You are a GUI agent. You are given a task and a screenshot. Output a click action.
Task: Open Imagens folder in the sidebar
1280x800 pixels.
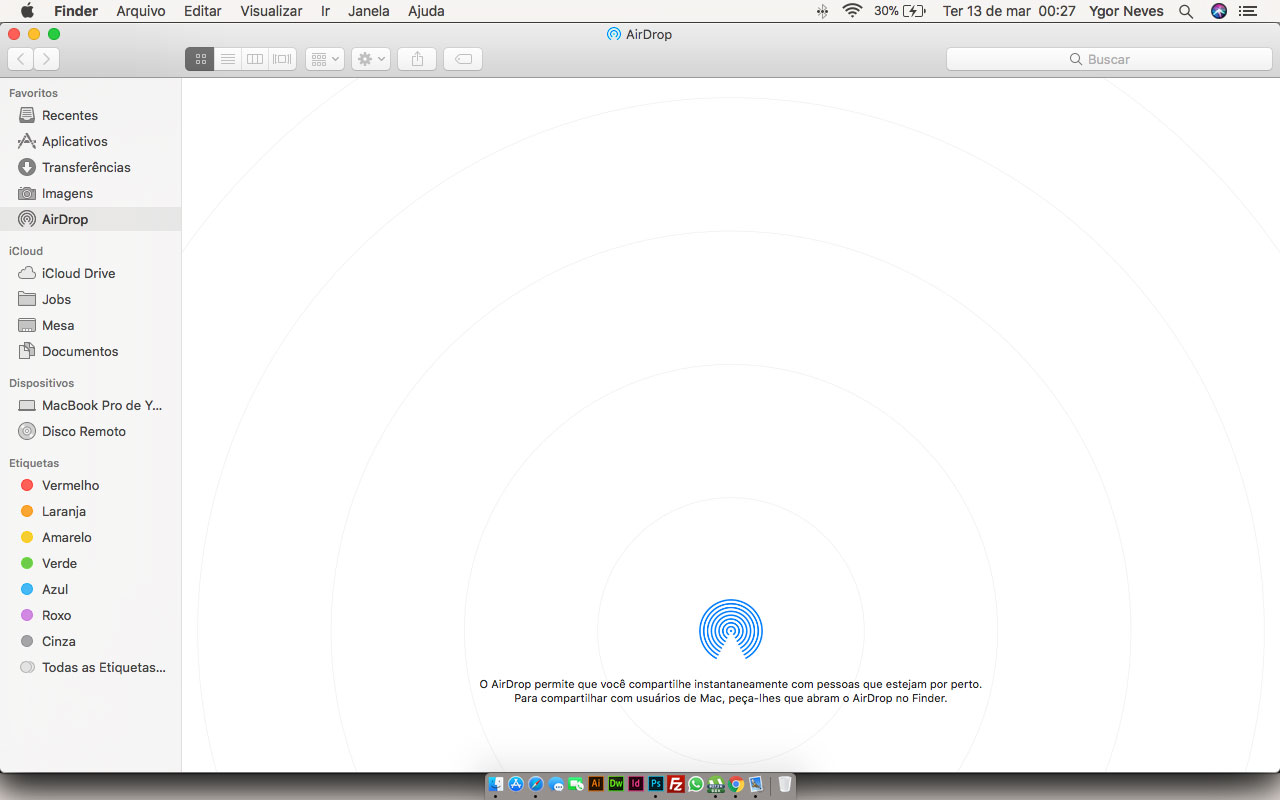pyautogui.click(x=90, y=193)
